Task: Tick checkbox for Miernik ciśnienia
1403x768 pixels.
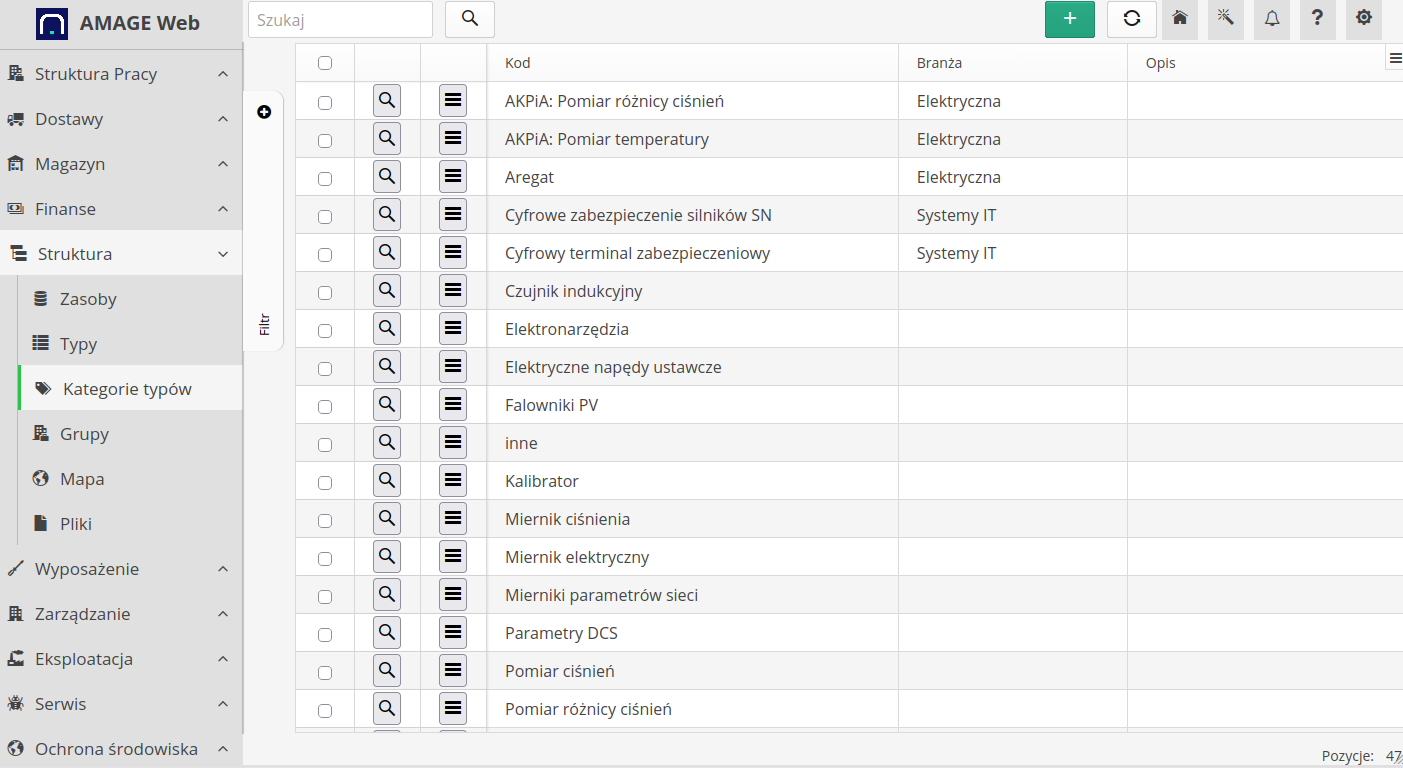Action: [325, 520]
